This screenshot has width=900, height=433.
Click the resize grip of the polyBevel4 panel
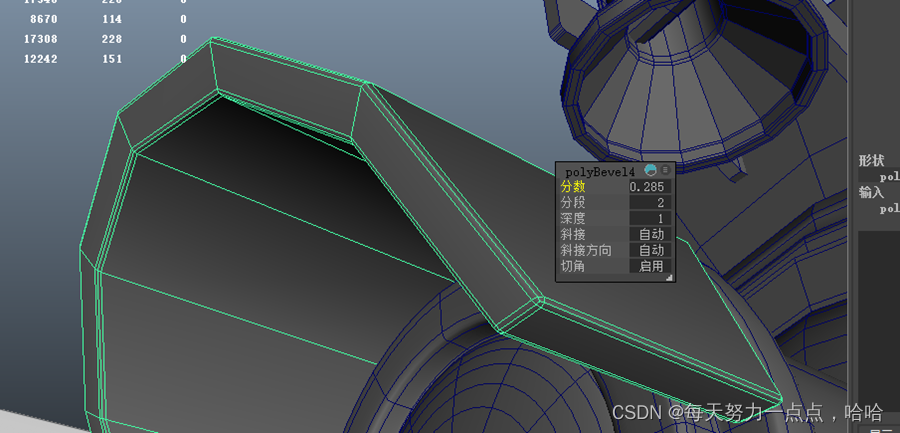click(x=669, y=278)
